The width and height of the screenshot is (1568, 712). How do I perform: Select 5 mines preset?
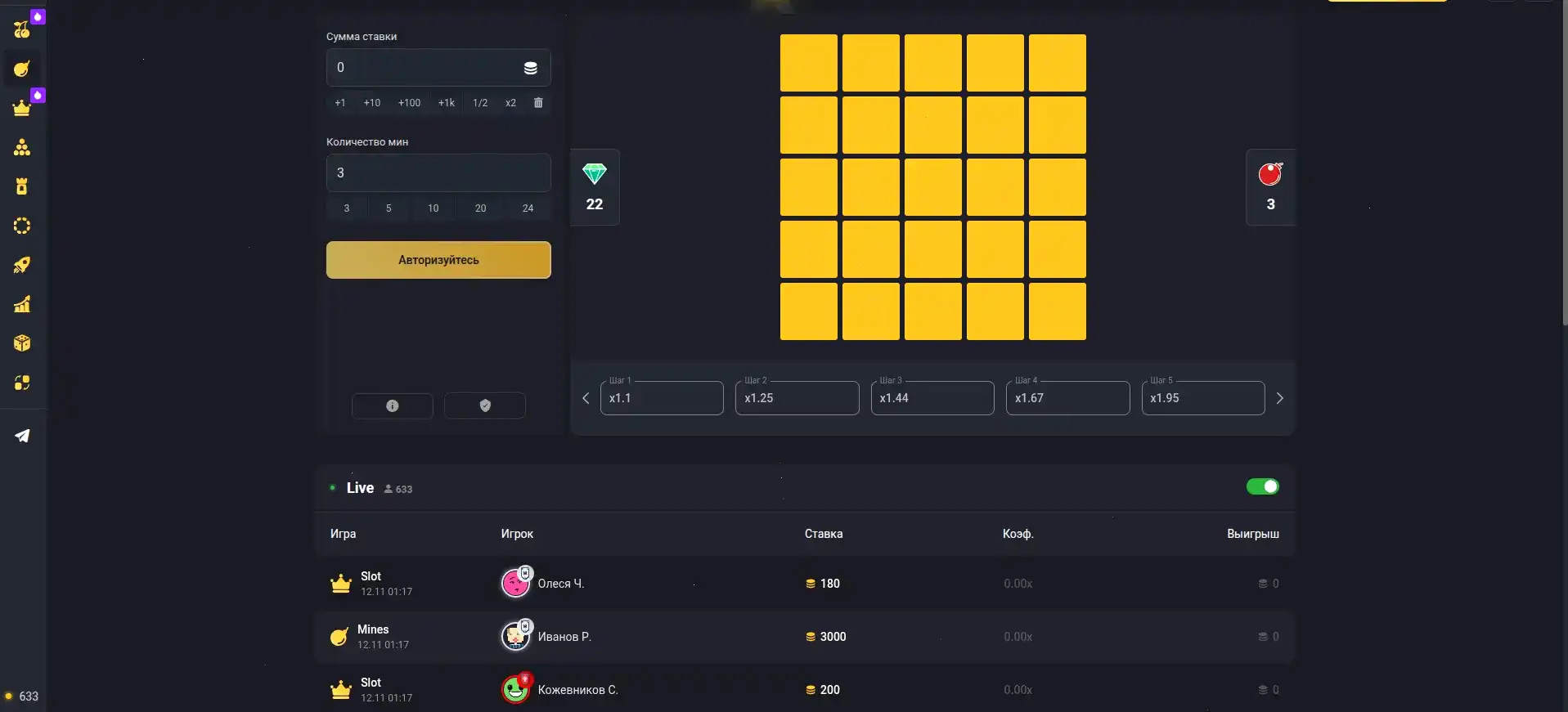click(x=389, y=208)
